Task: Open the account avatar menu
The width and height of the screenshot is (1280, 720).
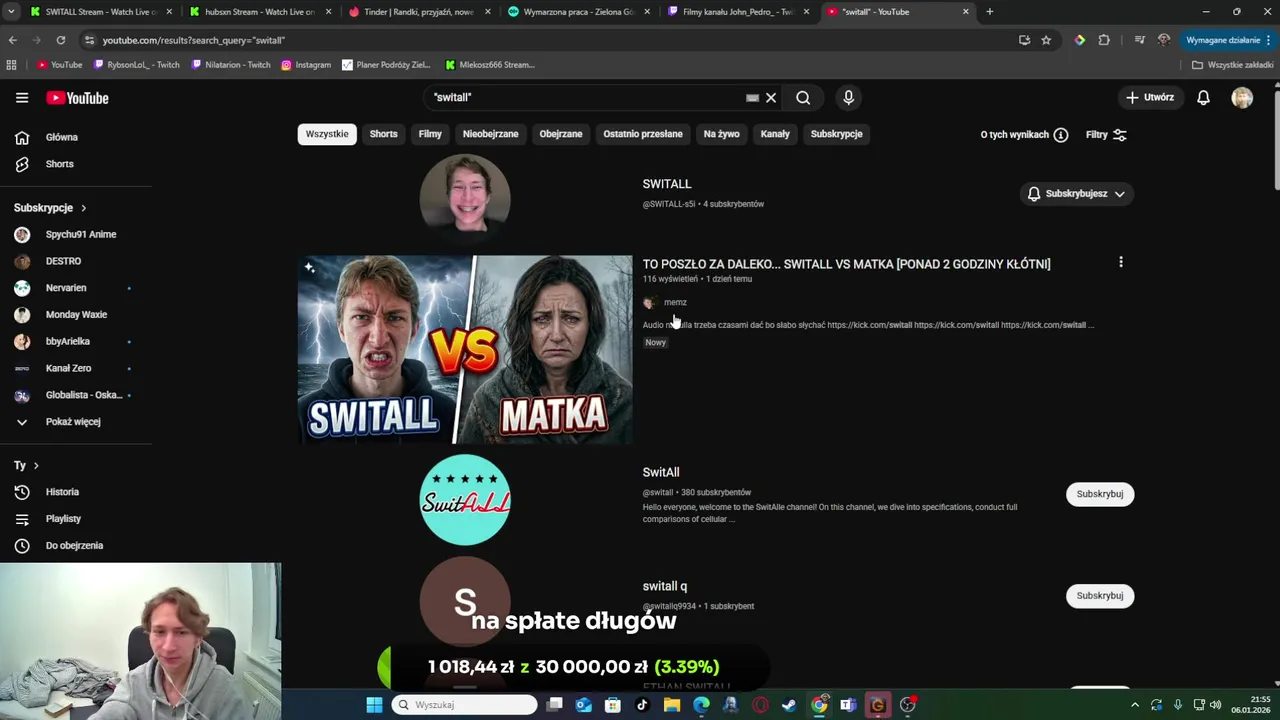Action: coord(1242,98)
